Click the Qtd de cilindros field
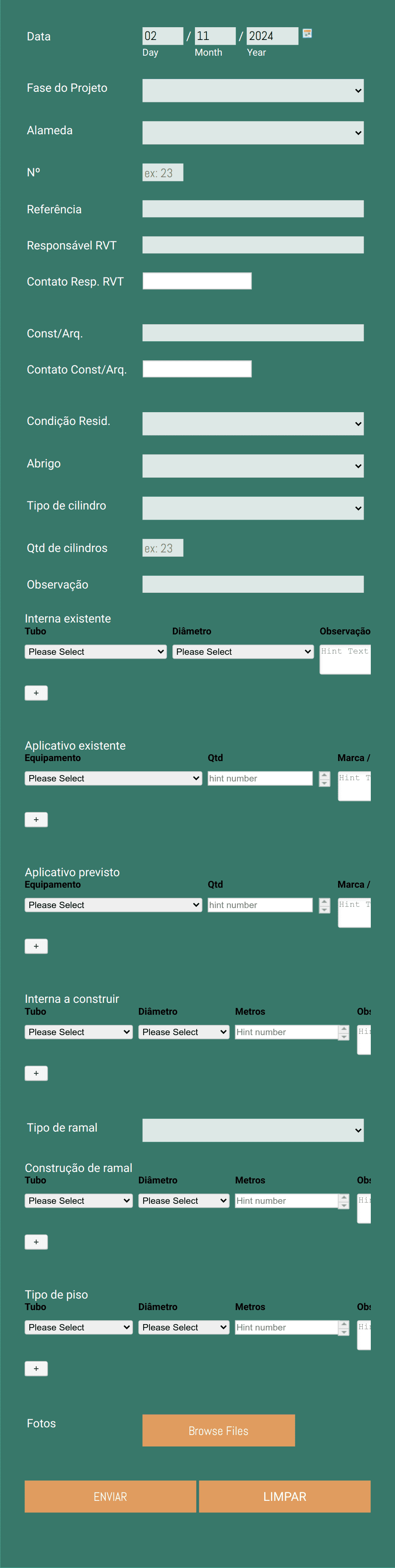This screenshot has width=395, height=1568. [163, 548]
